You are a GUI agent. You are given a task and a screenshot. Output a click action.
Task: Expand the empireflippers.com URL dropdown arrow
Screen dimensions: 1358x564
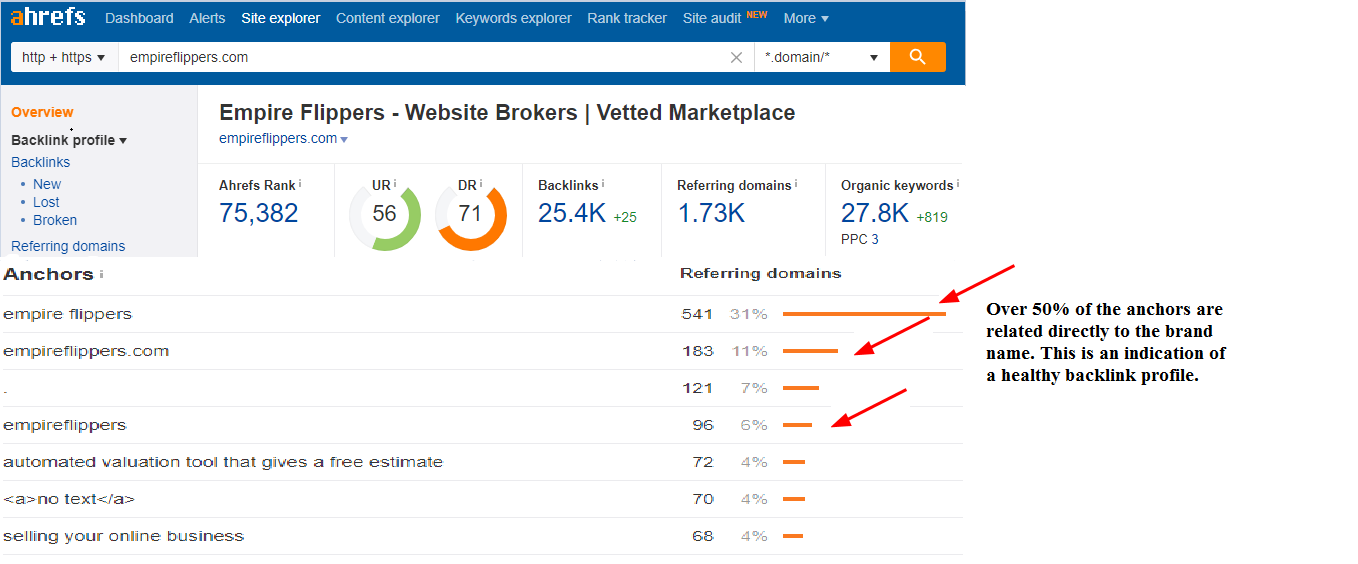344,140
